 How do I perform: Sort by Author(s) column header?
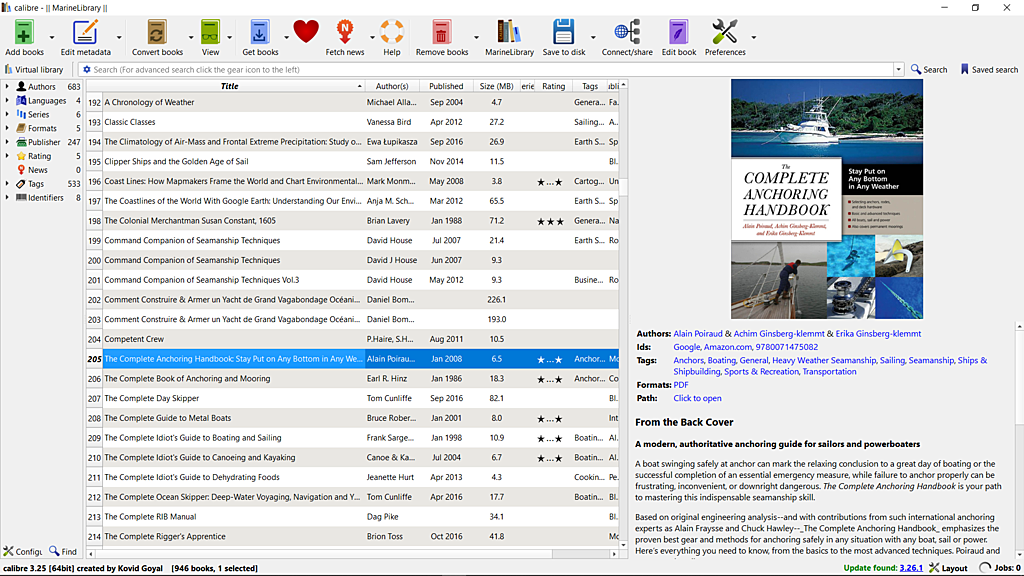pyautogui.click(x=392, y=86)
